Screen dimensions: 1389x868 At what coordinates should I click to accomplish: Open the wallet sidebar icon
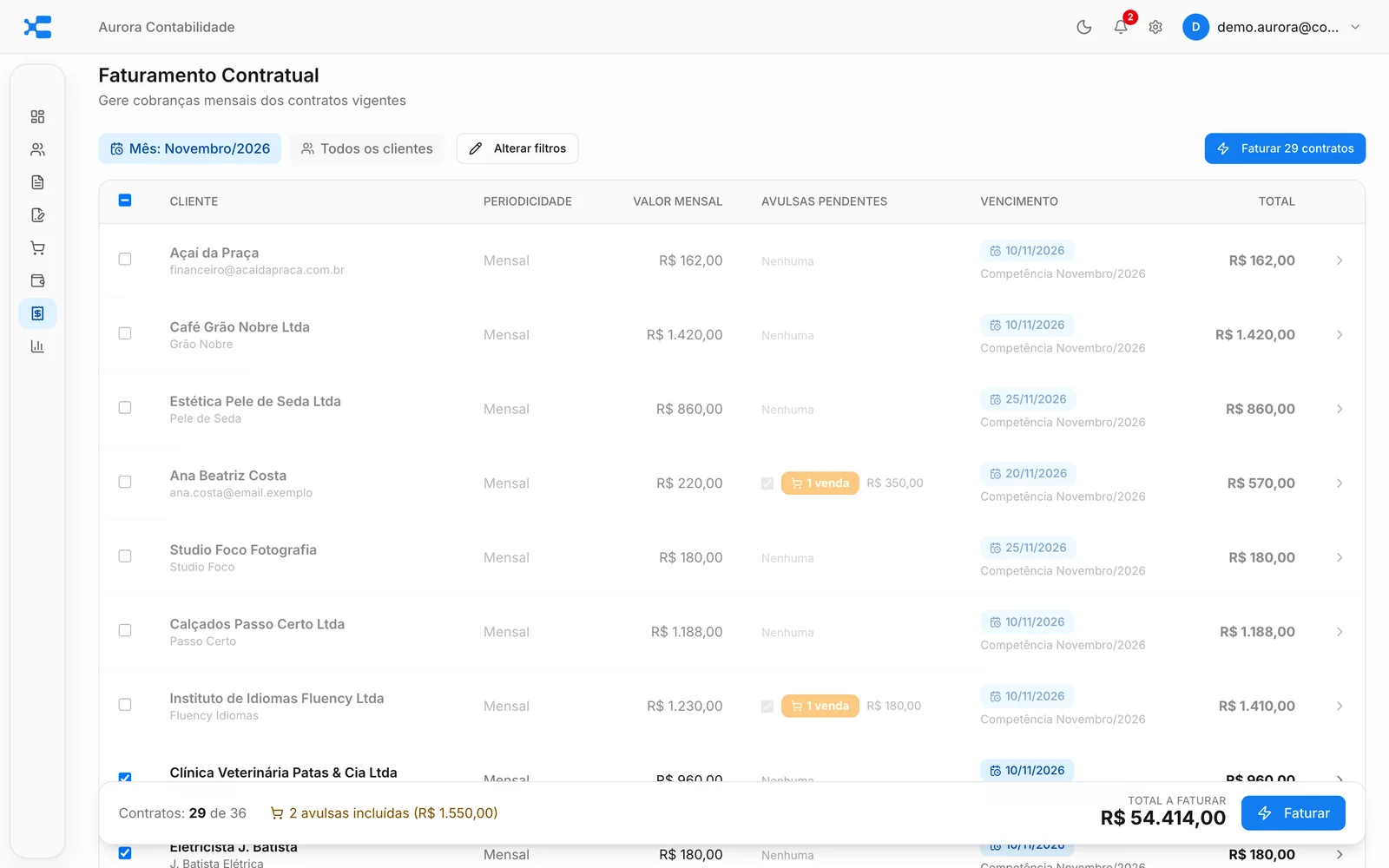click(x=37, y=280)
